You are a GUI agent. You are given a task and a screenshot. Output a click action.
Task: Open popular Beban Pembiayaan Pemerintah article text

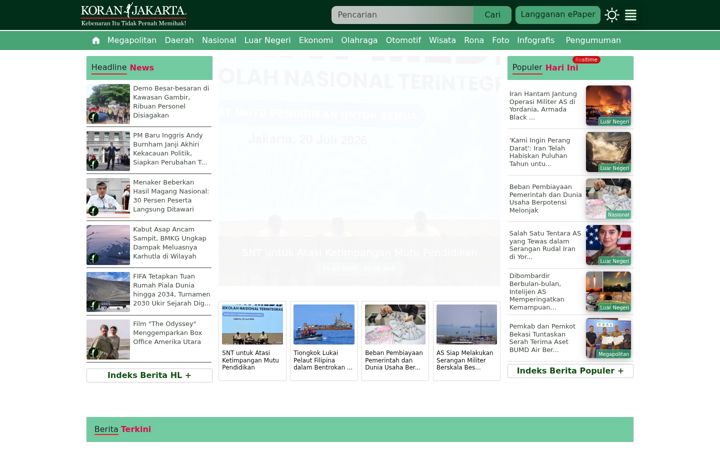pos(546,198)
